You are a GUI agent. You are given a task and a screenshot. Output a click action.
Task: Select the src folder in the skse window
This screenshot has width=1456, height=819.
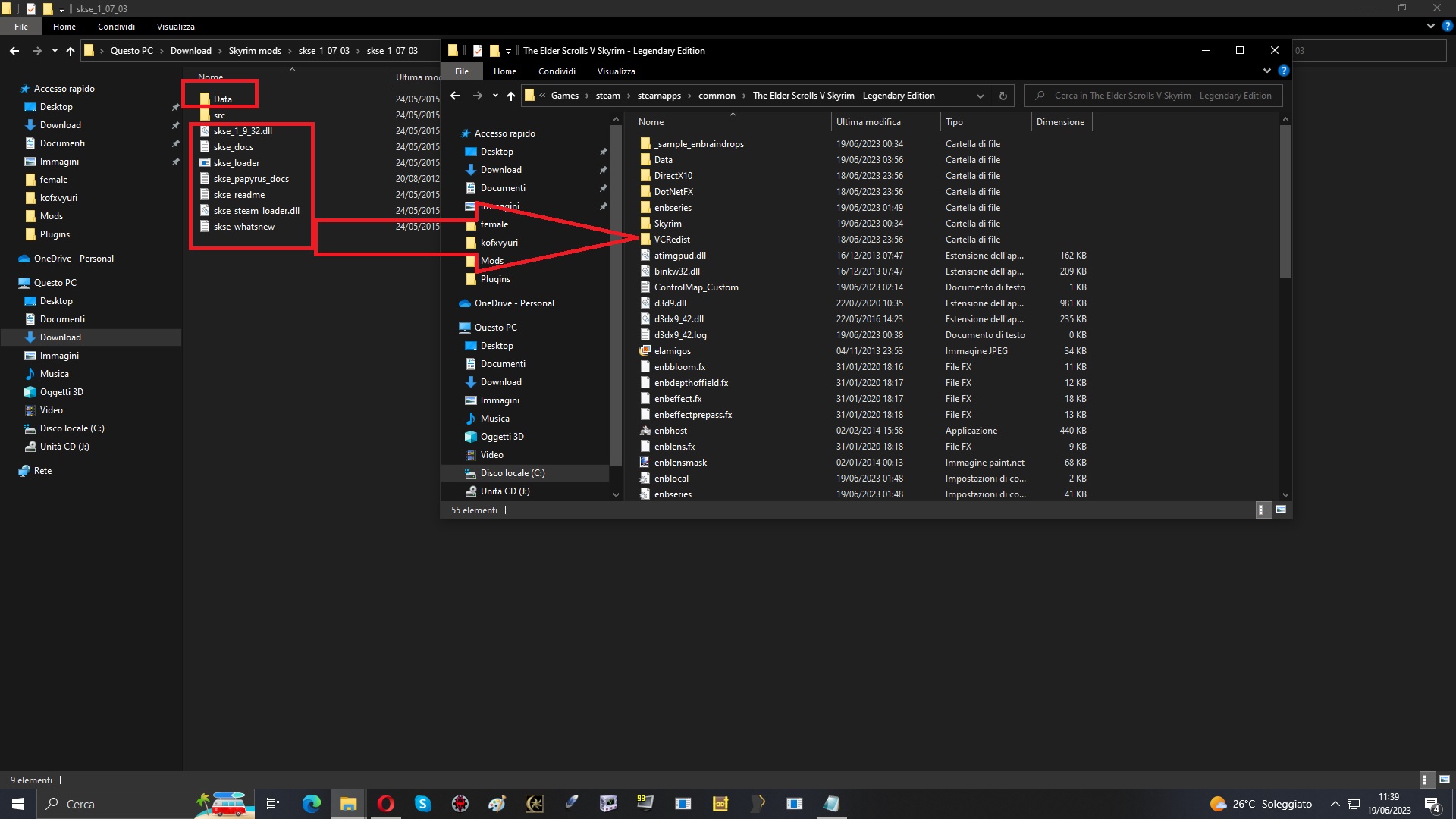[x=218, y=115]
